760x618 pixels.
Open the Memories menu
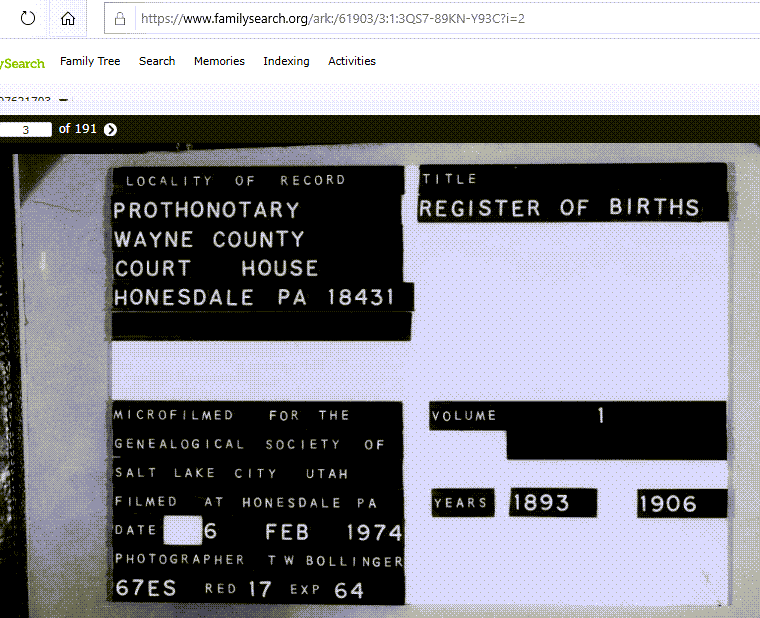click(x=219, y=61)
